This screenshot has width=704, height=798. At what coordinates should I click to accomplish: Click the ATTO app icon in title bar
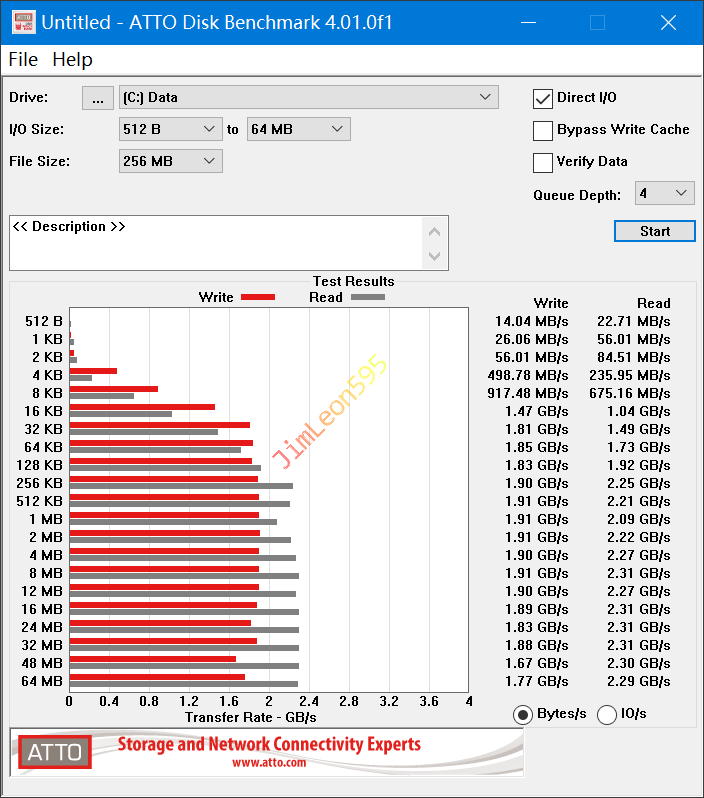tap(22, 22)
